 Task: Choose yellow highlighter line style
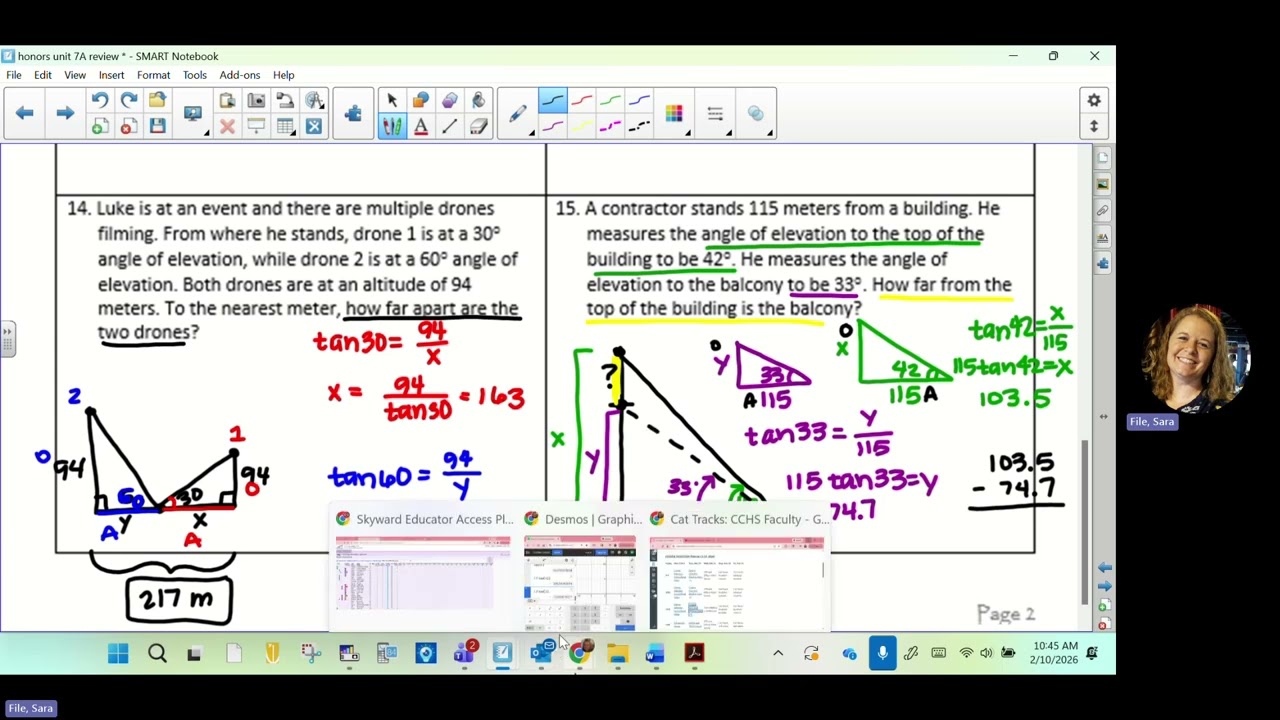click(x=581, y=127)
